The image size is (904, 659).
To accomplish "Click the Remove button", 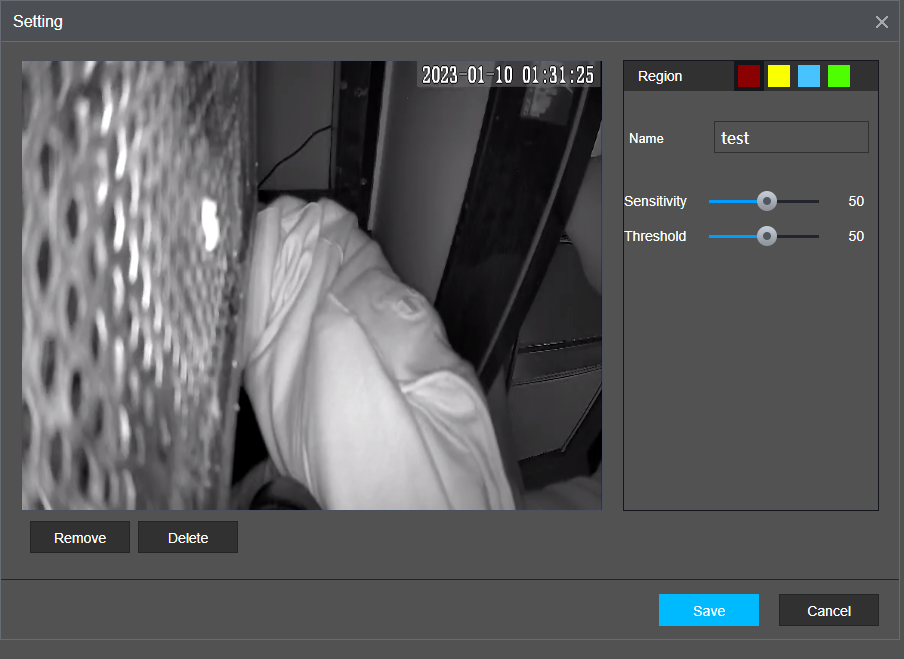I will tap(80, 537).
